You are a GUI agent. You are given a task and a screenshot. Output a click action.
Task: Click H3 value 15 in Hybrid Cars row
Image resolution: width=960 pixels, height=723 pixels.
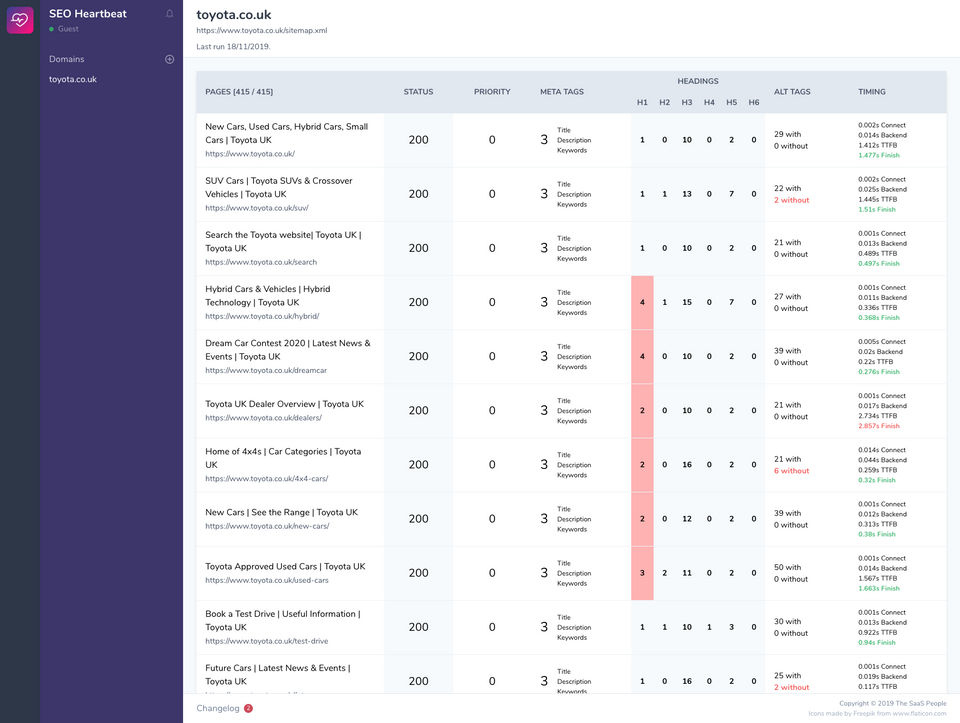click(687, 302)
